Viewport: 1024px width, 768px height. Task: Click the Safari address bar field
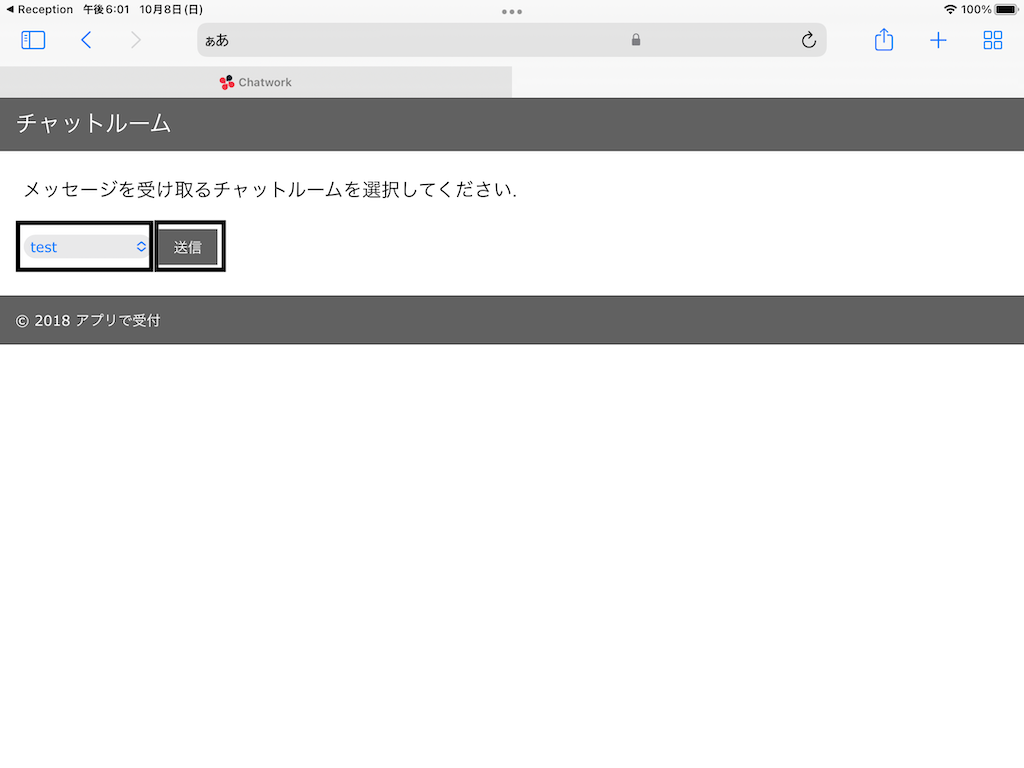click(420, 40)
